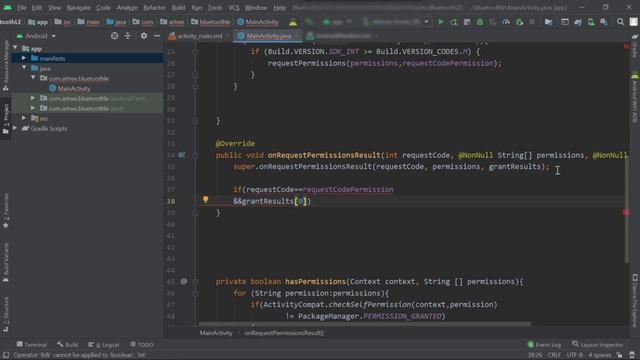Click Sync Project with Gradle icon

click(x=578, y=22)
